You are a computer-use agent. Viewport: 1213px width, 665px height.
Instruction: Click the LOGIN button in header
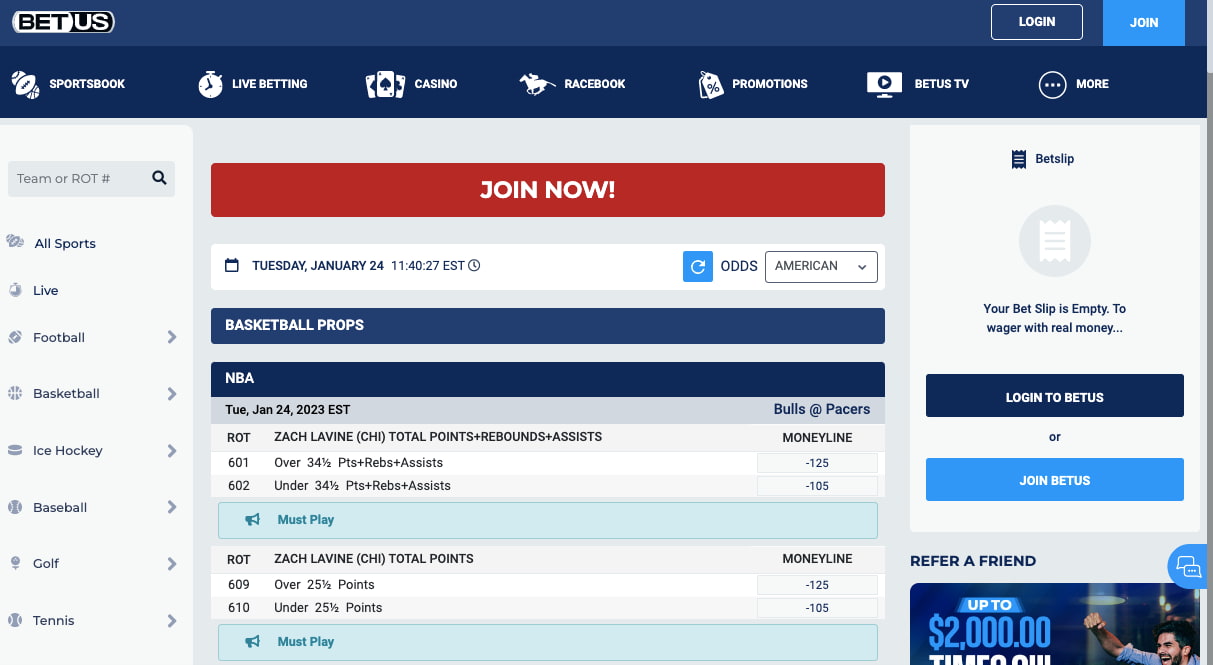[1037, 22]
